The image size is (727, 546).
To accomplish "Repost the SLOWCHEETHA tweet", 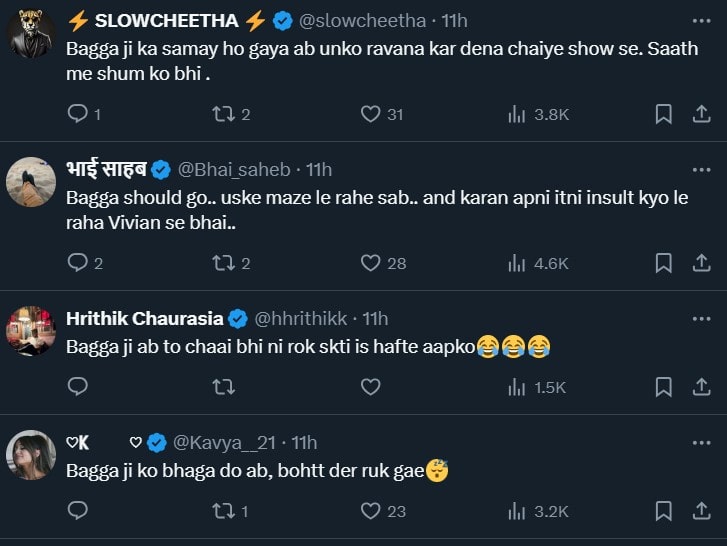I will 224,114.
